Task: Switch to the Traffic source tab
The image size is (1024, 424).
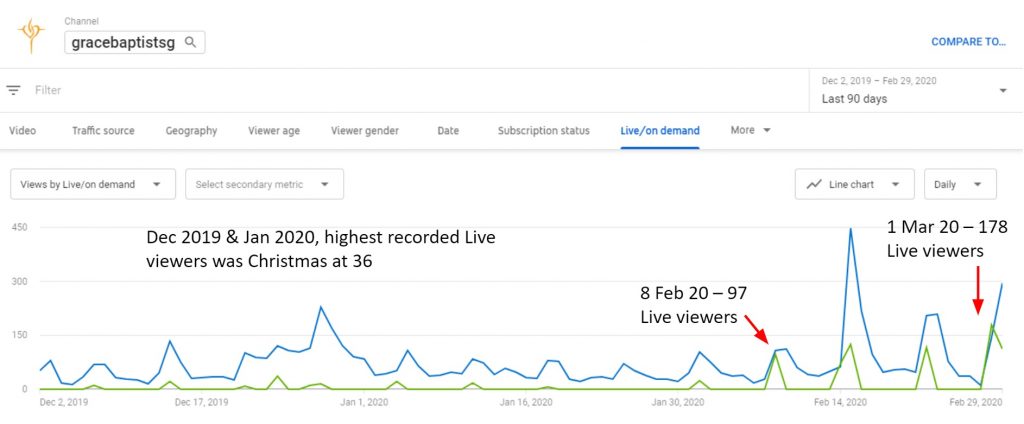Action: tap(103, 130)
